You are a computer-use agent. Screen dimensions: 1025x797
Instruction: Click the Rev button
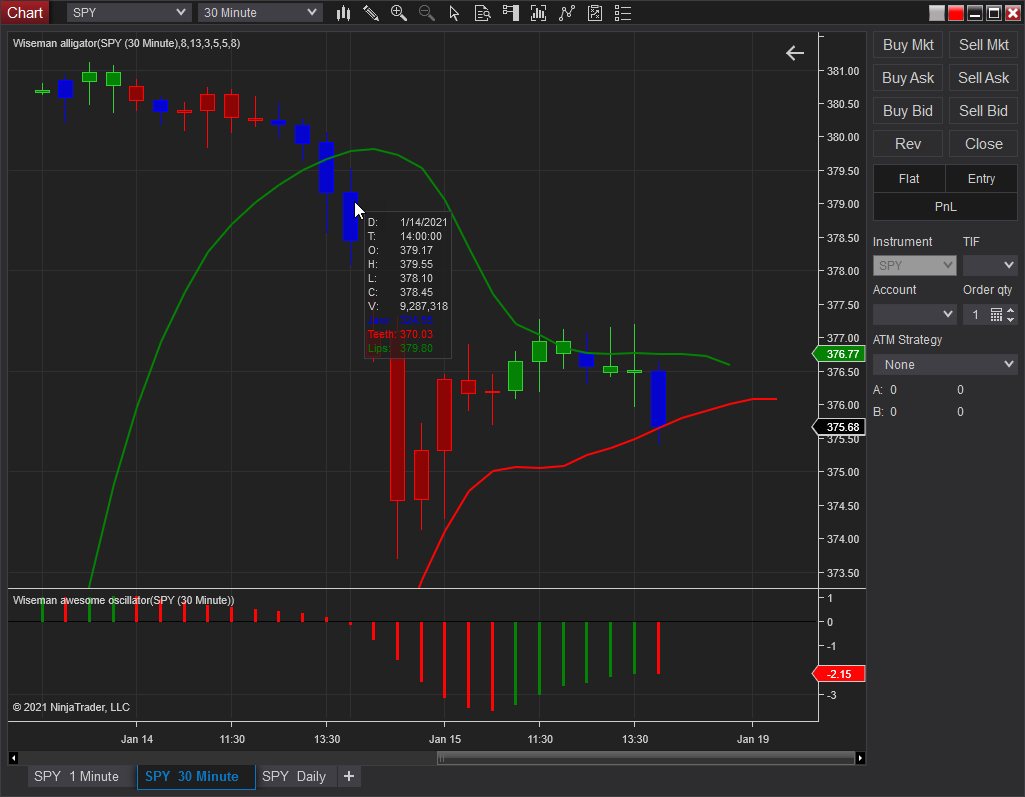908,144
